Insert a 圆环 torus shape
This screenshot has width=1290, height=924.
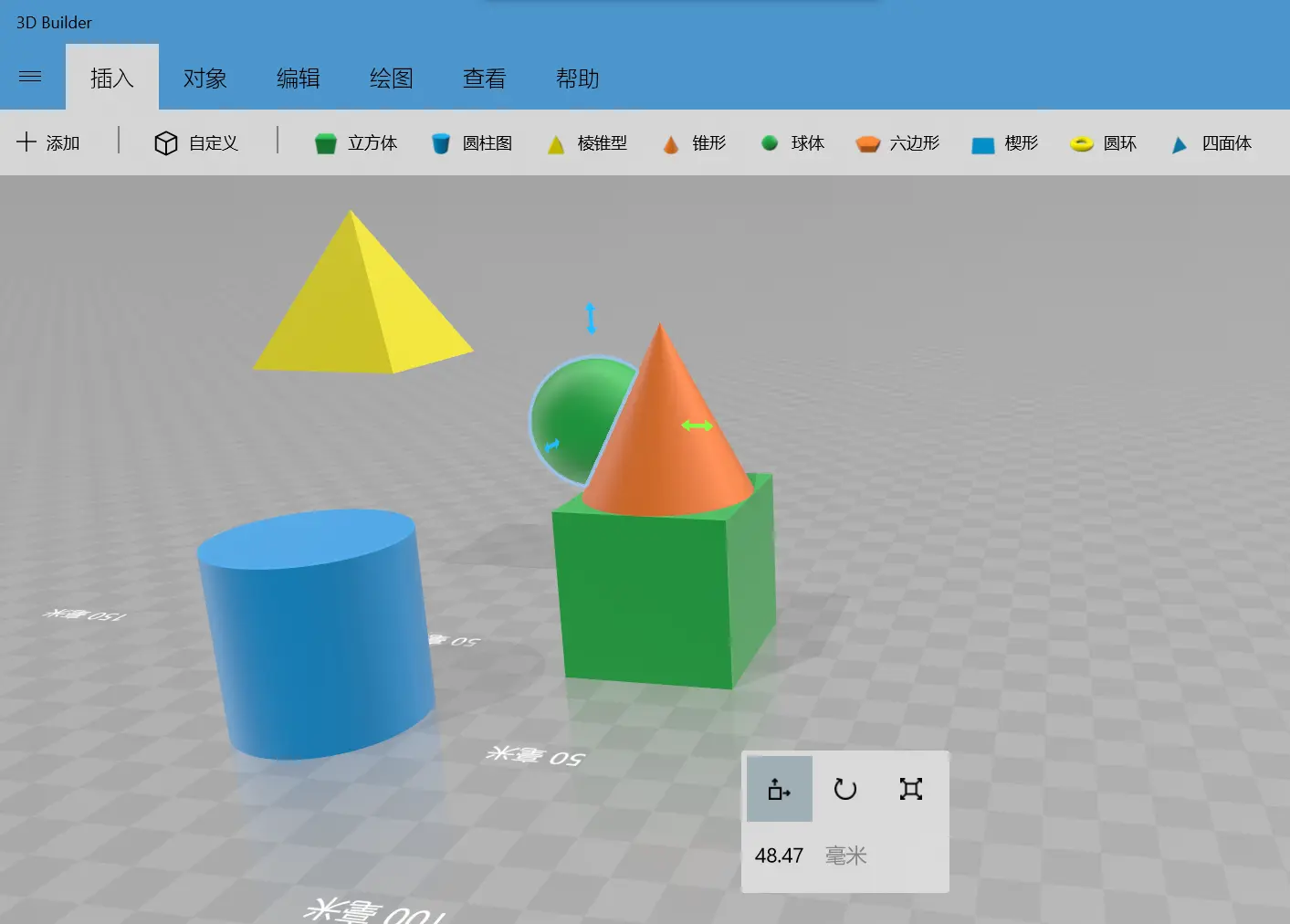coord(1104,142)
